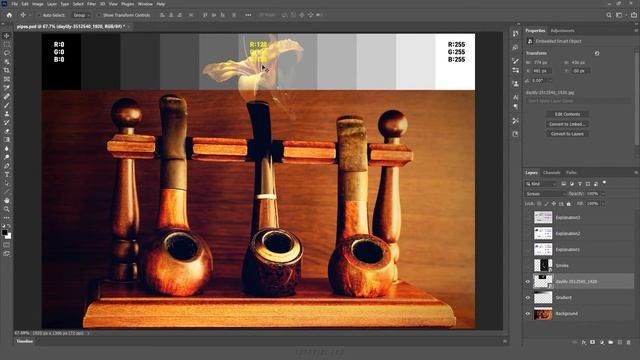
Task: Delete layer with trash icon
Action: (629, 342)
